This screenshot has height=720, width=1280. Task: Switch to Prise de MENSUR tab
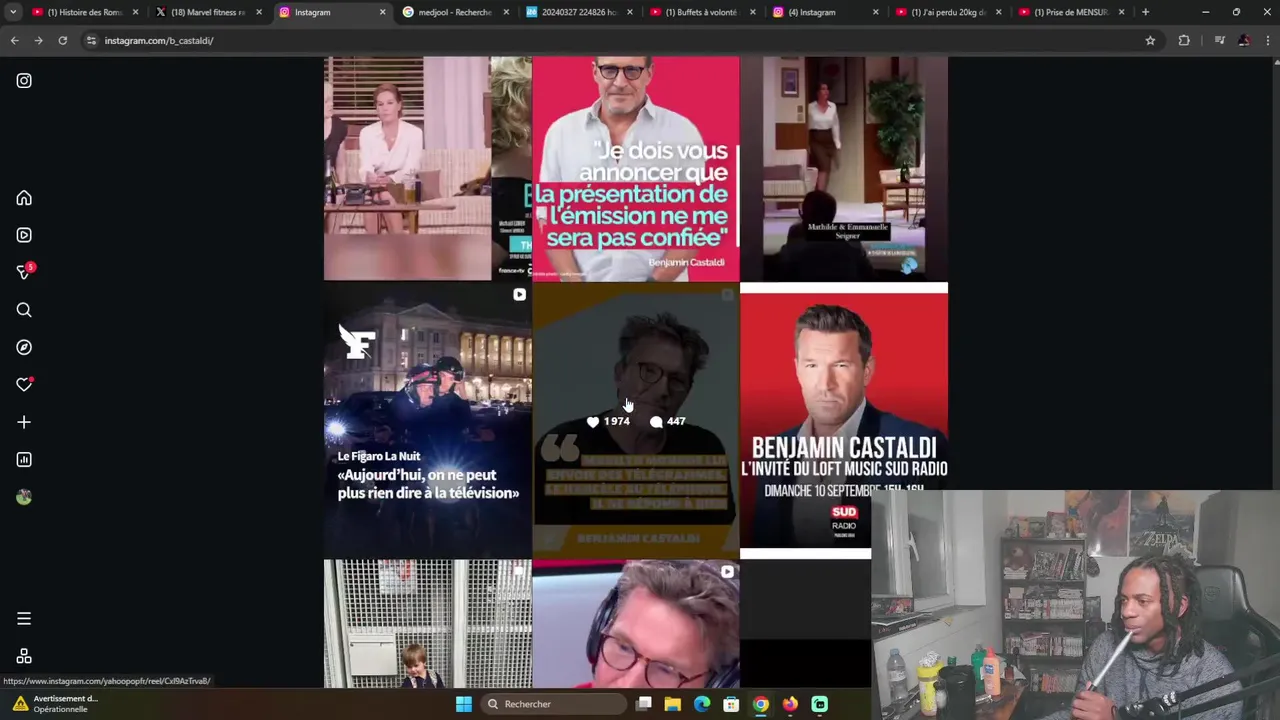tap(1071, 12)
